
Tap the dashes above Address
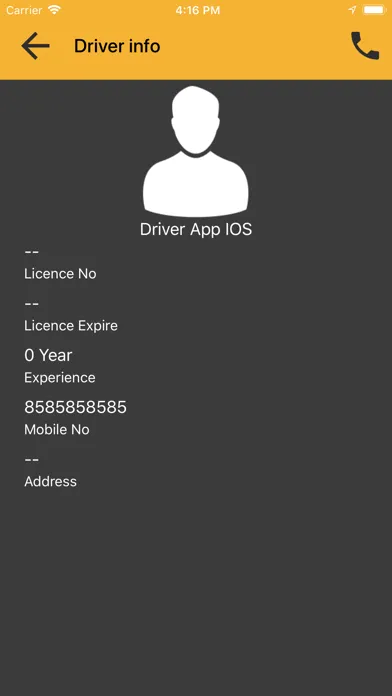pos(32,459)
